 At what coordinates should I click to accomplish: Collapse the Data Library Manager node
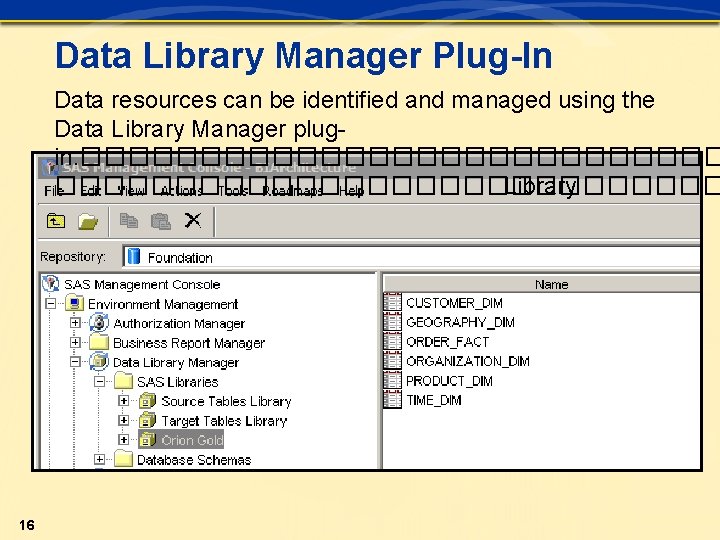(75, 362)
